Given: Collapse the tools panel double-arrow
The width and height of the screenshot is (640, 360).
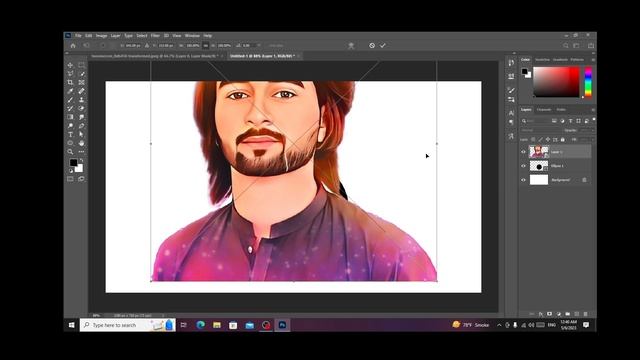Looking at the screenshot, I should tap(67, 53).
